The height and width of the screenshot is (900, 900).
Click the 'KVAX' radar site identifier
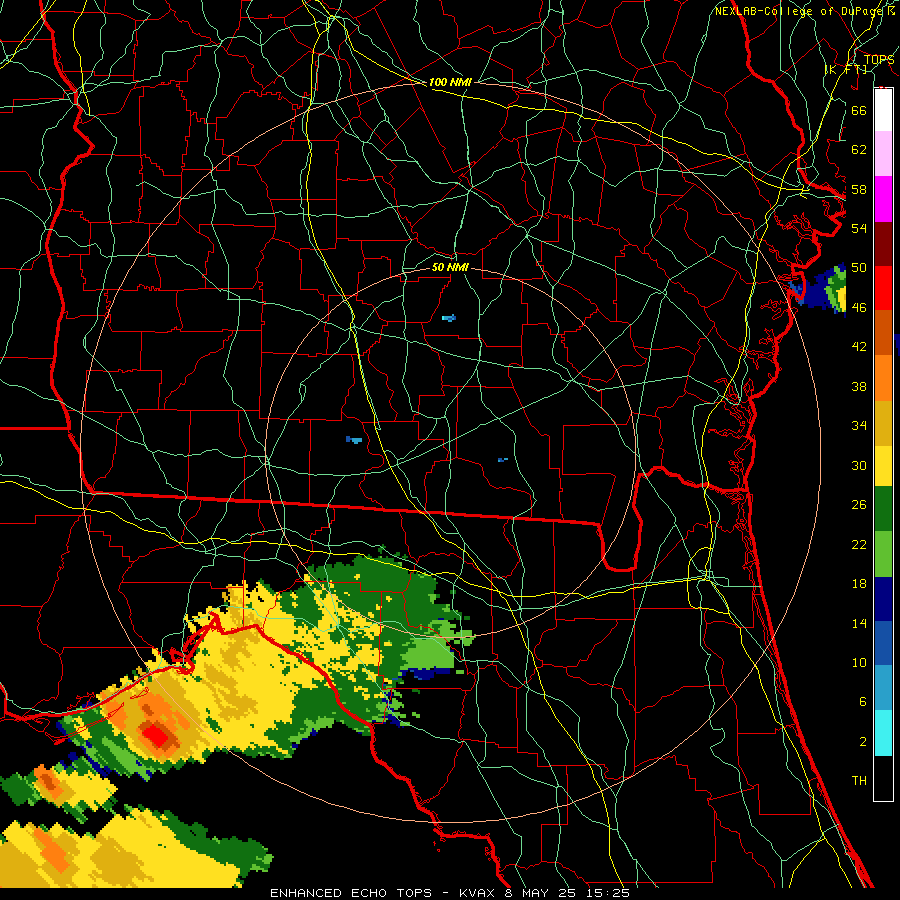478,893
